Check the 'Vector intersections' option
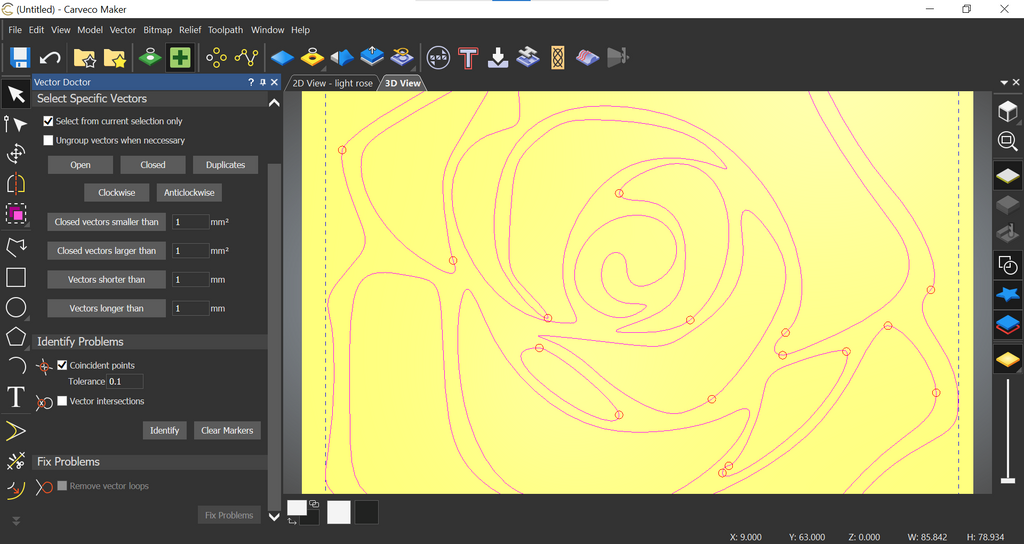The image size is (1024, 544). 62,401
